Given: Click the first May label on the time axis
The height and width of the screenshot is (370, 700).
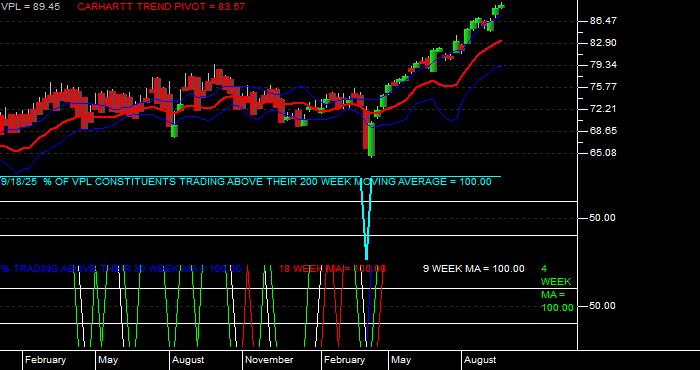Looking at the screenshot, I should tap(108, 360).
